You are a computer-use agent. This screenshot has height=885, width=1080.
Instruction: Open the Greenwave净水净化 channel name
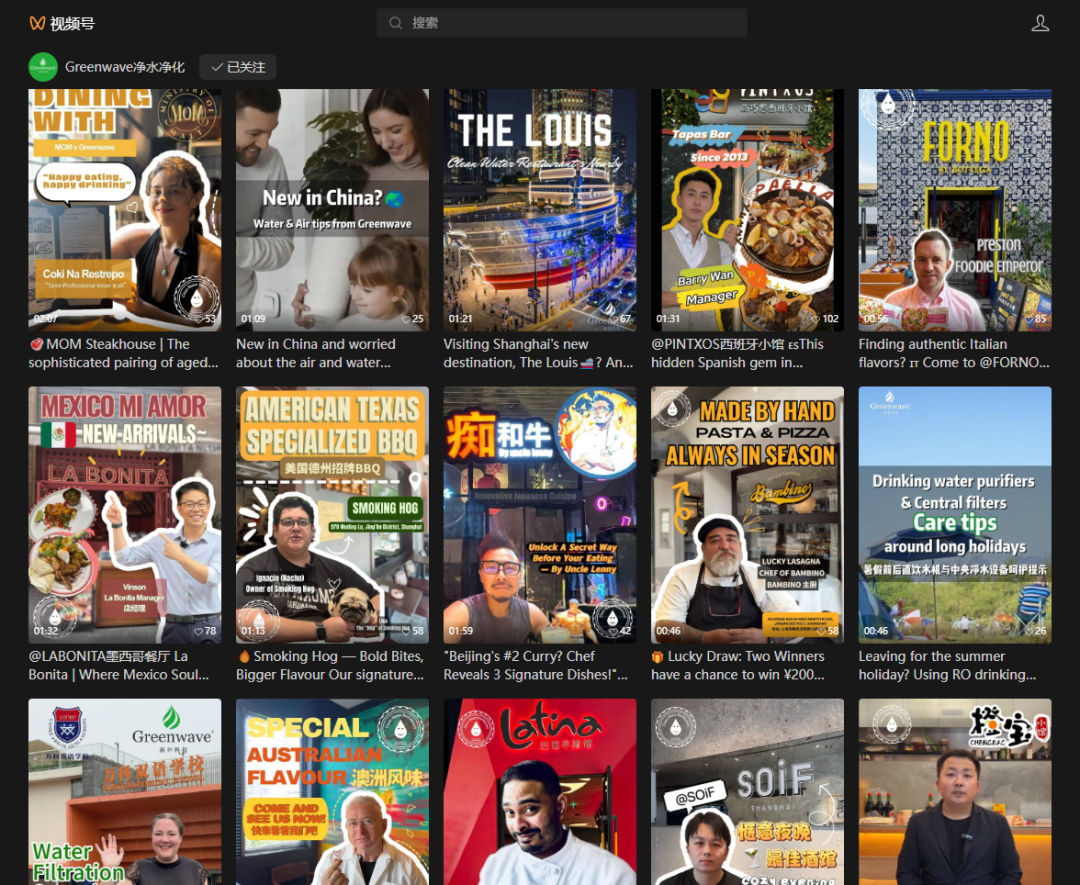pyautogui.click(x=125, y=67)
